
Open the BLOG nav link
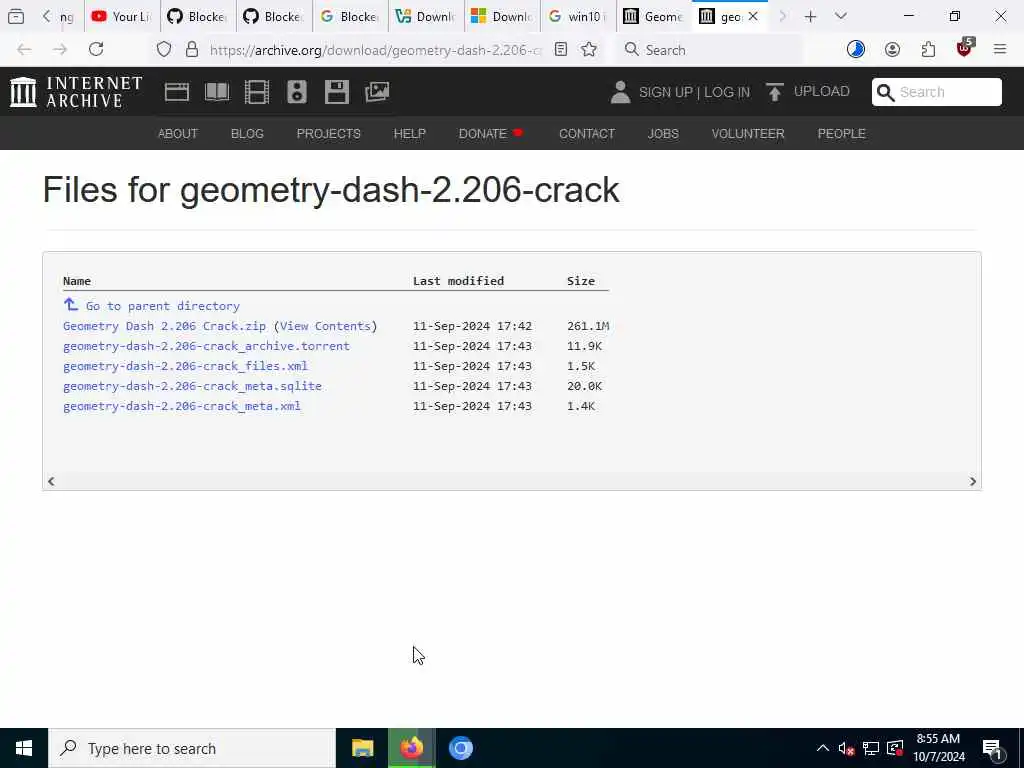pos(247,134)
